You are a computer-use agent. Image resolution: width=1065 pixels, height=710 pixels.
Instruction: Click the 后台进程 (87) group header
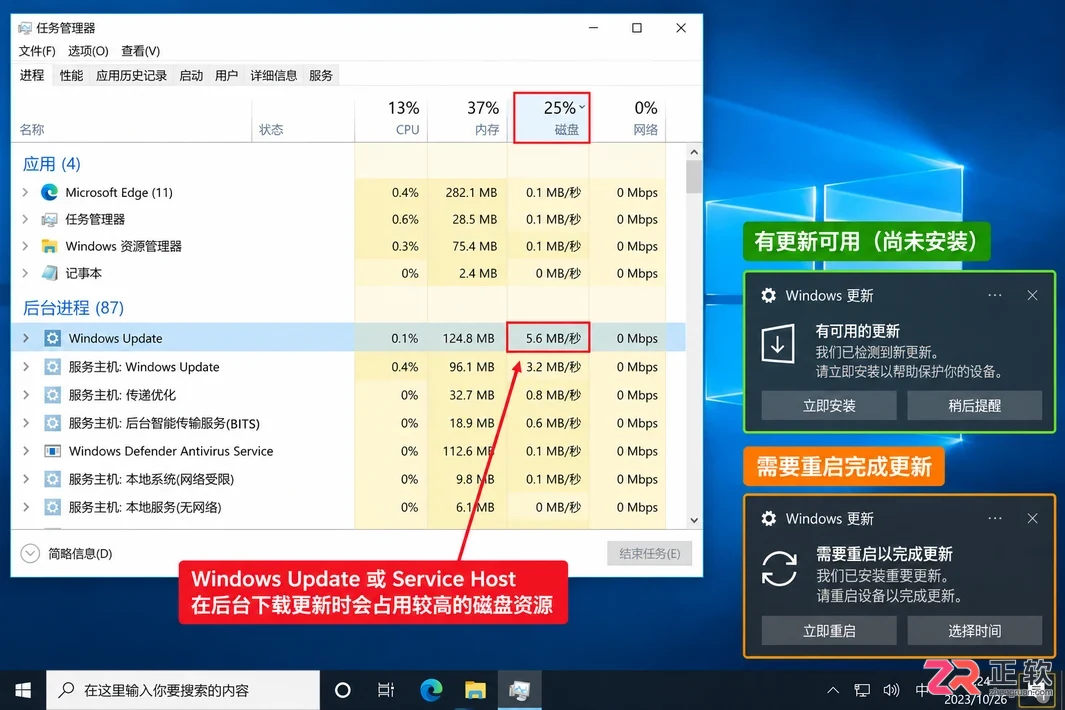coord(73,308)
